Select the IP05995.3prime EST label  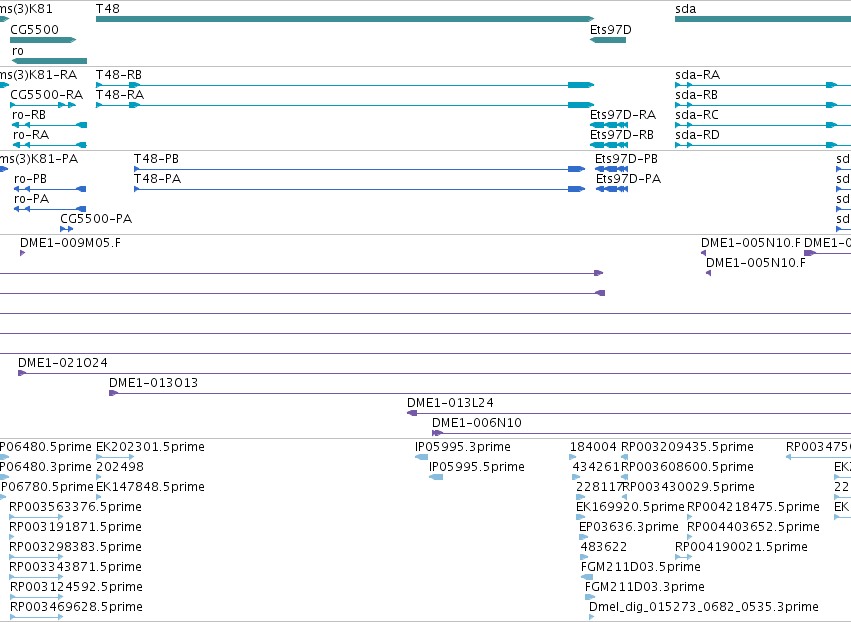click(x=462, y=447)
